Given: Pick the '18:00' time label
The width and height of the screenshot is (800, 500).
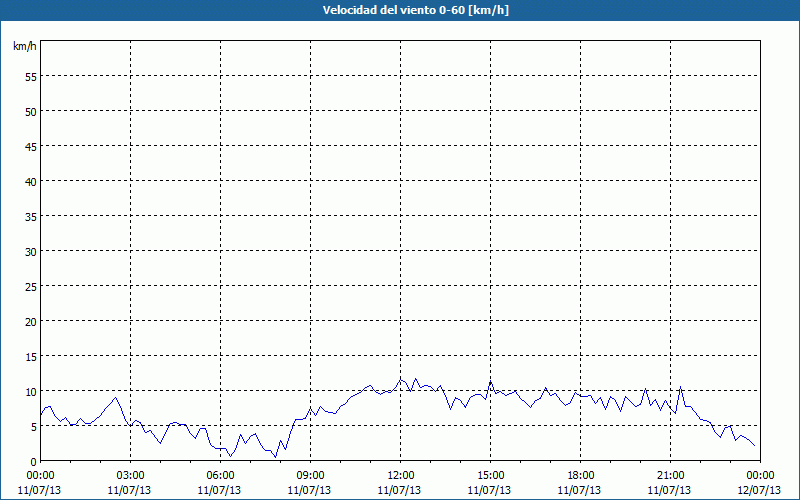Looking at the screenshot, I should [x=580, y=476].
